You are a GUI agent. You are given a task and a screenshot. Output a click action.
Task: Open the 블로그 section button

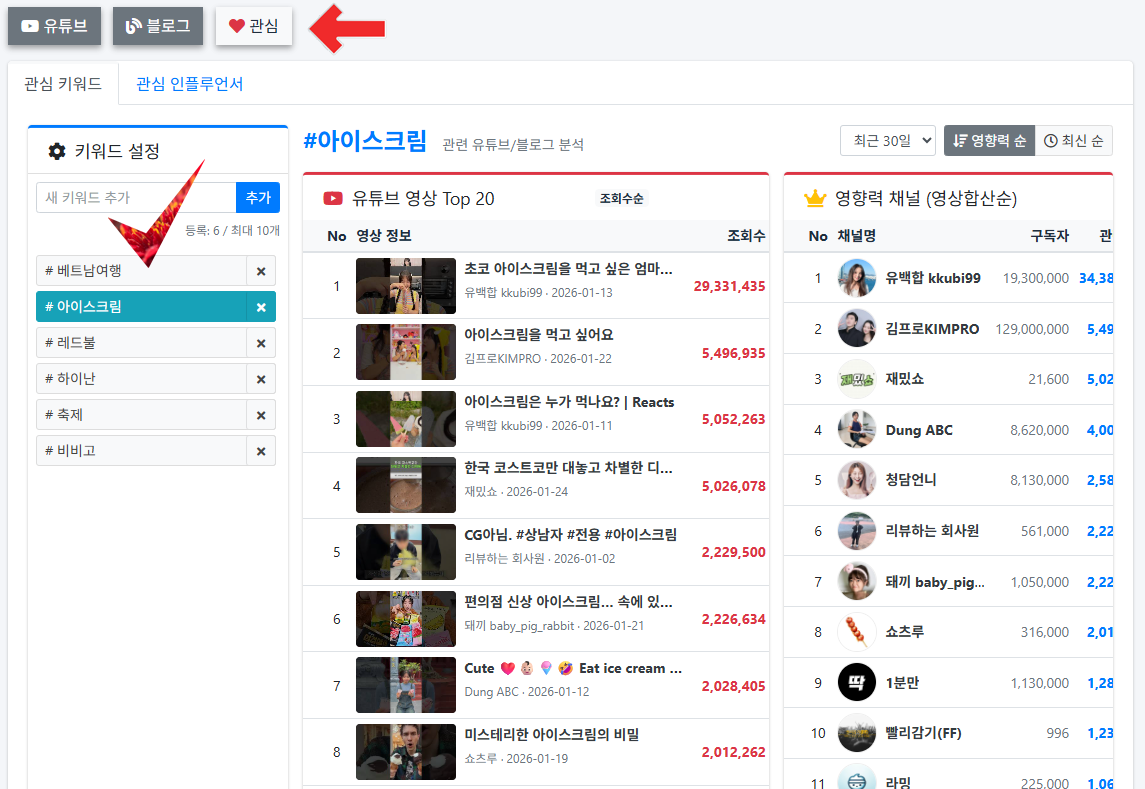(158, 26)
